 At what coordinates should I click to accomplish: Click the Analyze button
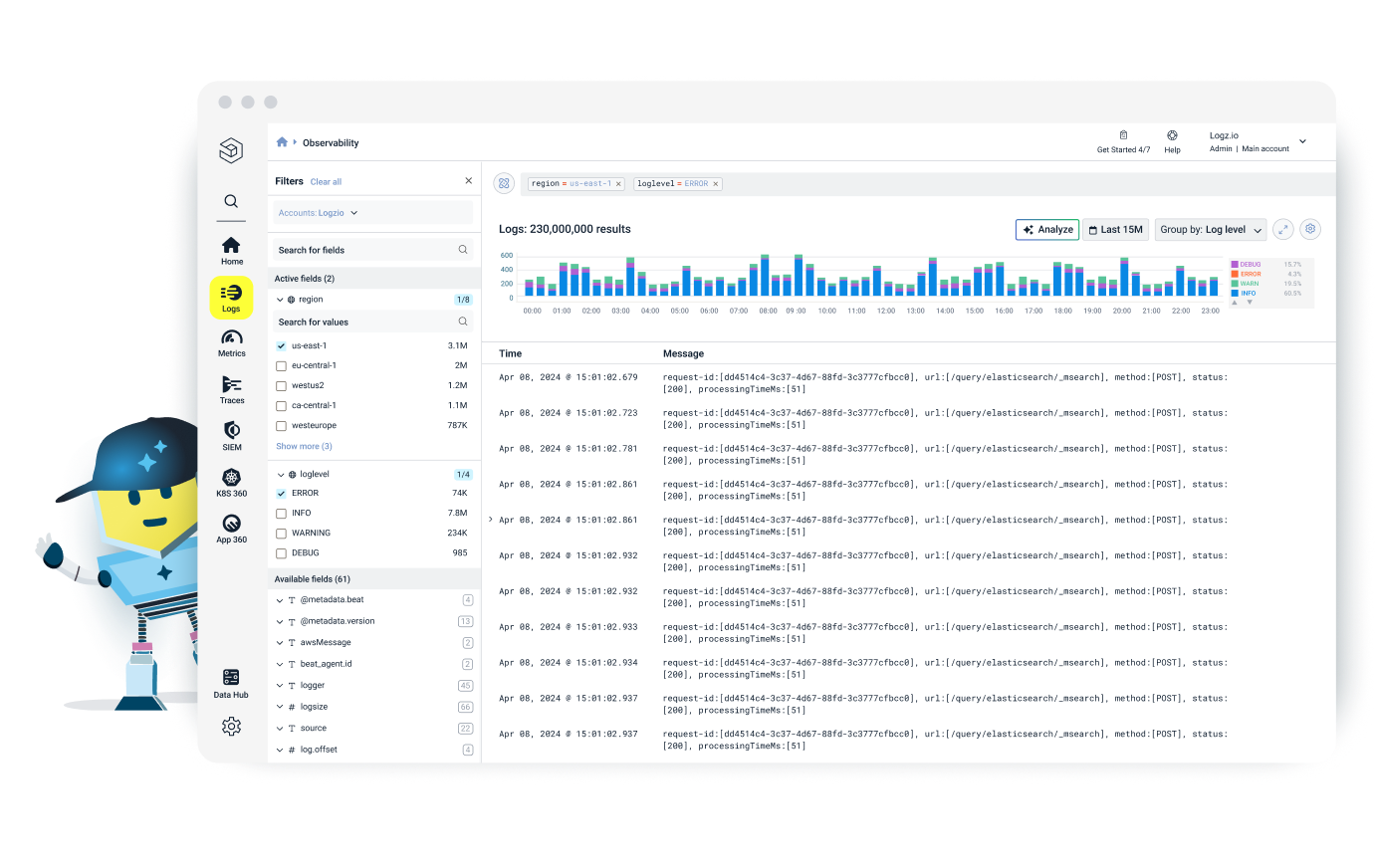tap(1046, 229)
